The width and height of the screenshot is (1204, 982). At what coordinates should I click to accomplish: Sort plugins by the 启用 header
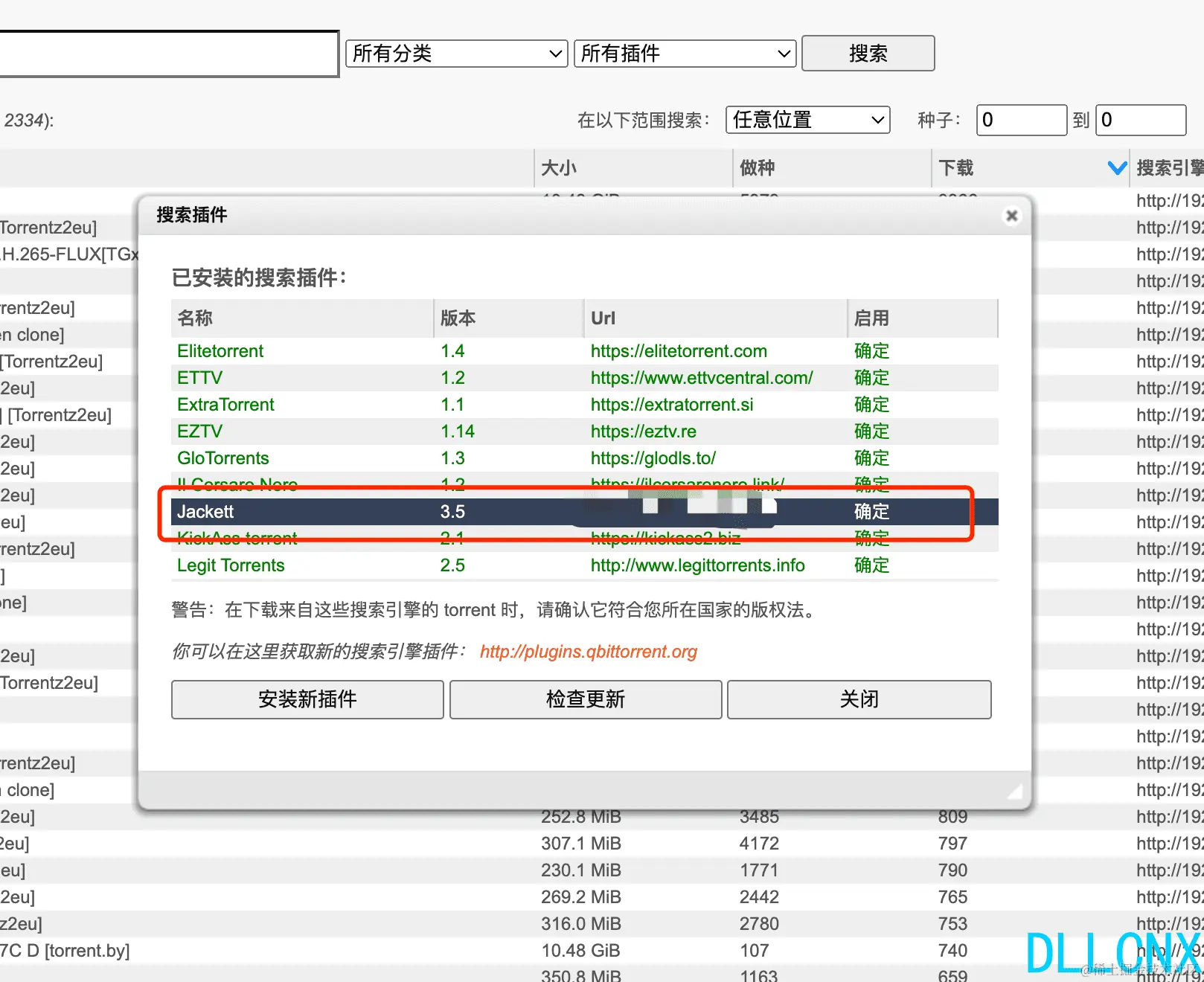pyautogui.click(x=922, y=318)
